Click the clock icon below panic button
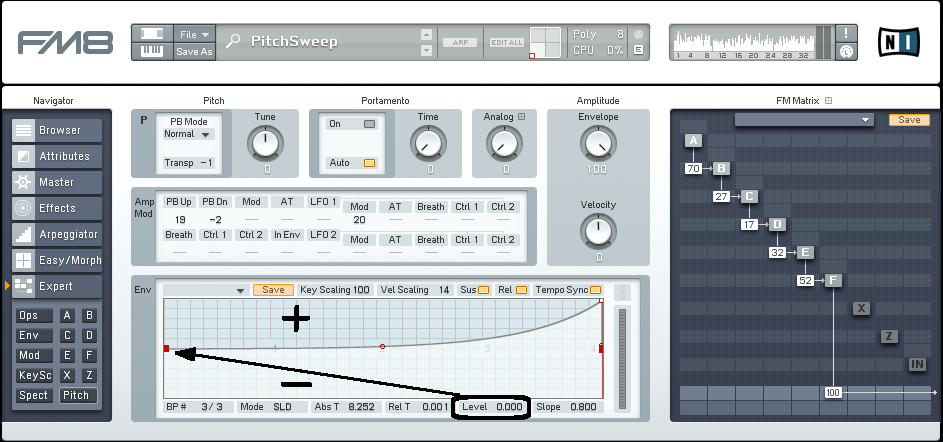Image resolution: width=943 pixels, height=442 pixels. tap(846, 52)
